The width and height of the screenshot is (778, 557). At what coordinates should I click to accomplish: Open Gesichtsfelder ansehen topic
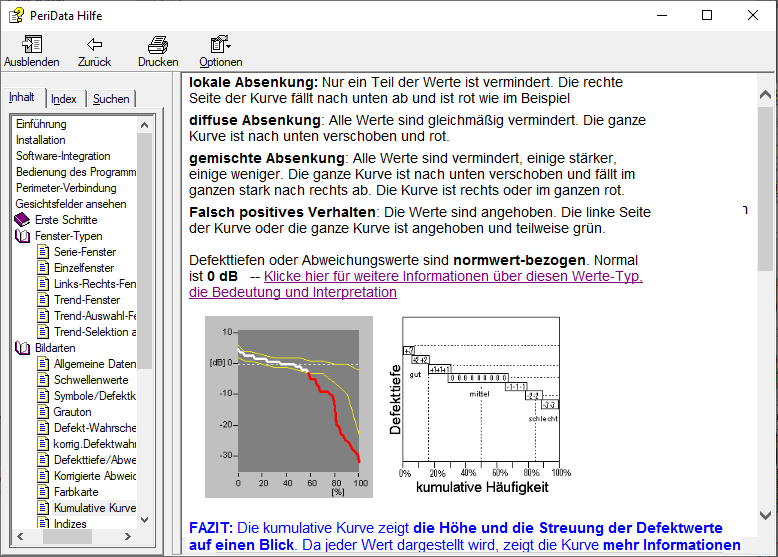pos(71,204)
